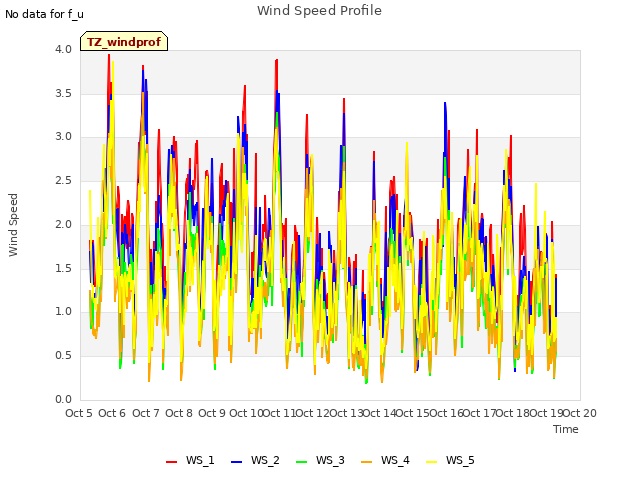Click the red WS_1 legend color marker
This screenshot has height=480, width=640.
[171, 462]
